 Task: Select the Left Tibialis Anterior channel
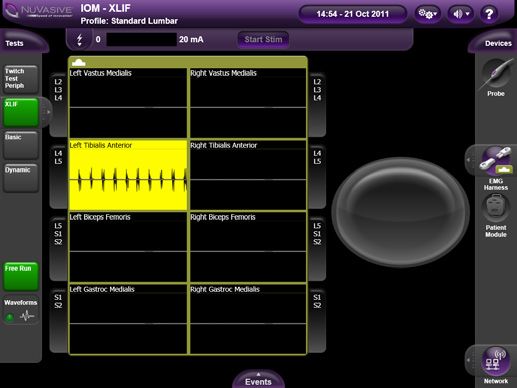tap(128, 175)
